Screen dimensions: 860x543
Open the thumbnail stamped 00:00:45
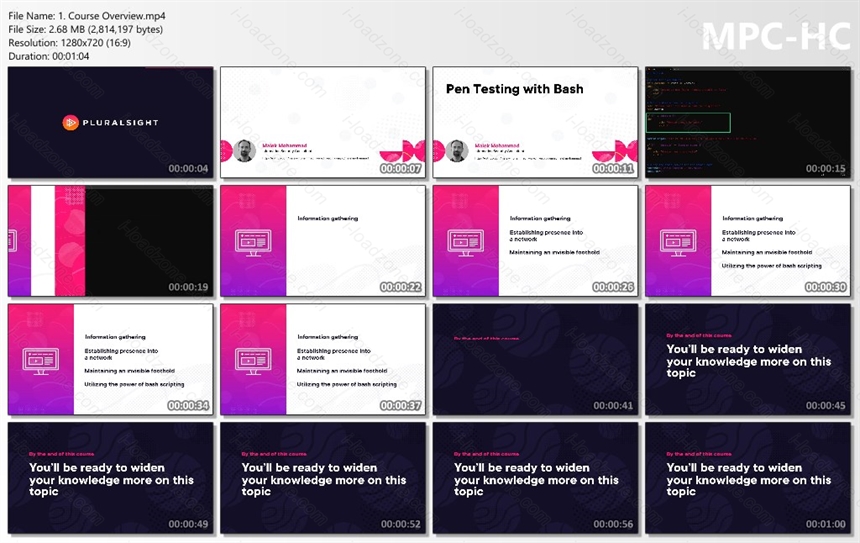tap(748, 359)
